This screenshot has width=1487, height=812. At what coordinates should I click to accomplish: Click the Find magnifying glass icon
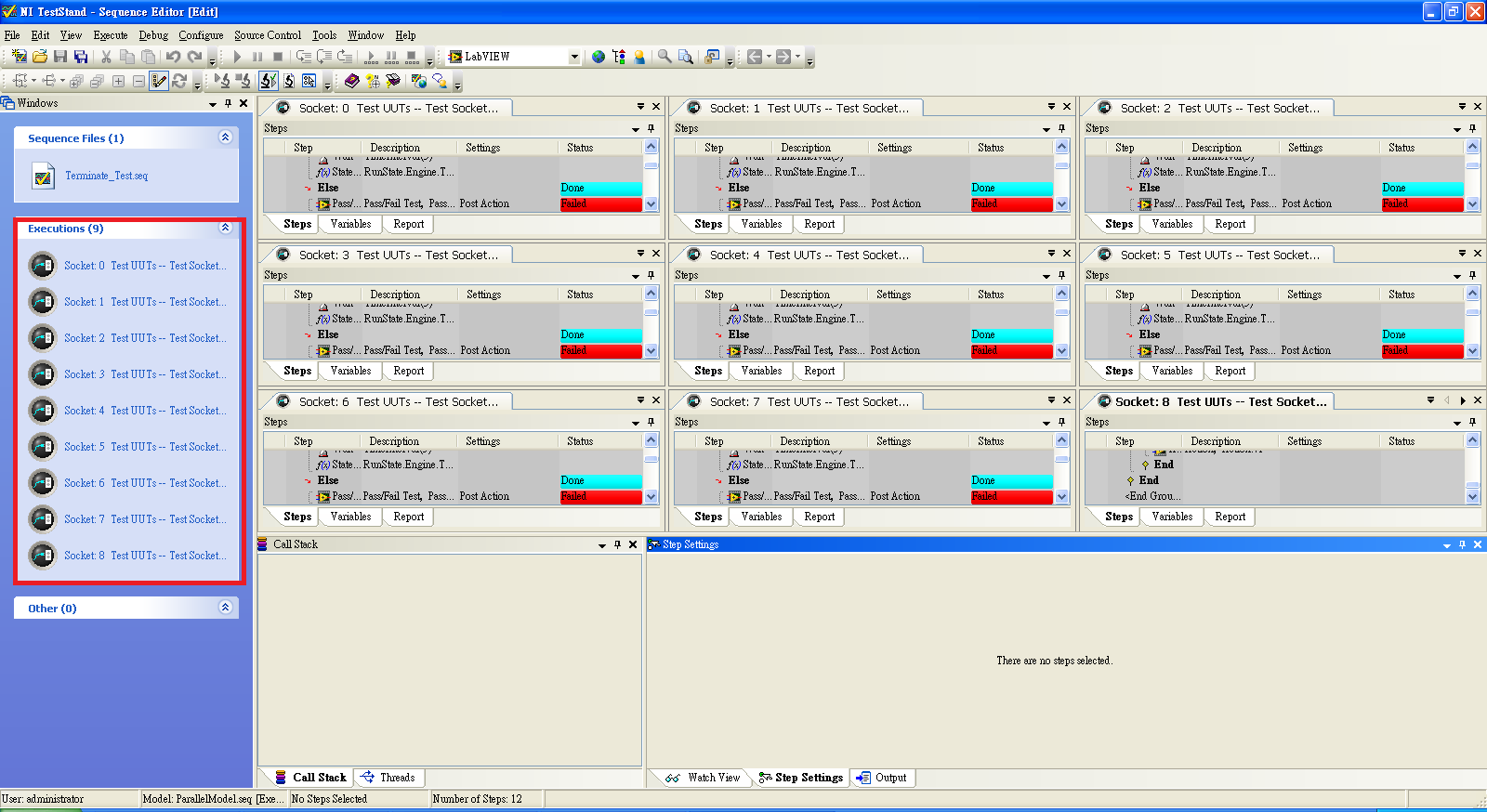click(665, 57)
